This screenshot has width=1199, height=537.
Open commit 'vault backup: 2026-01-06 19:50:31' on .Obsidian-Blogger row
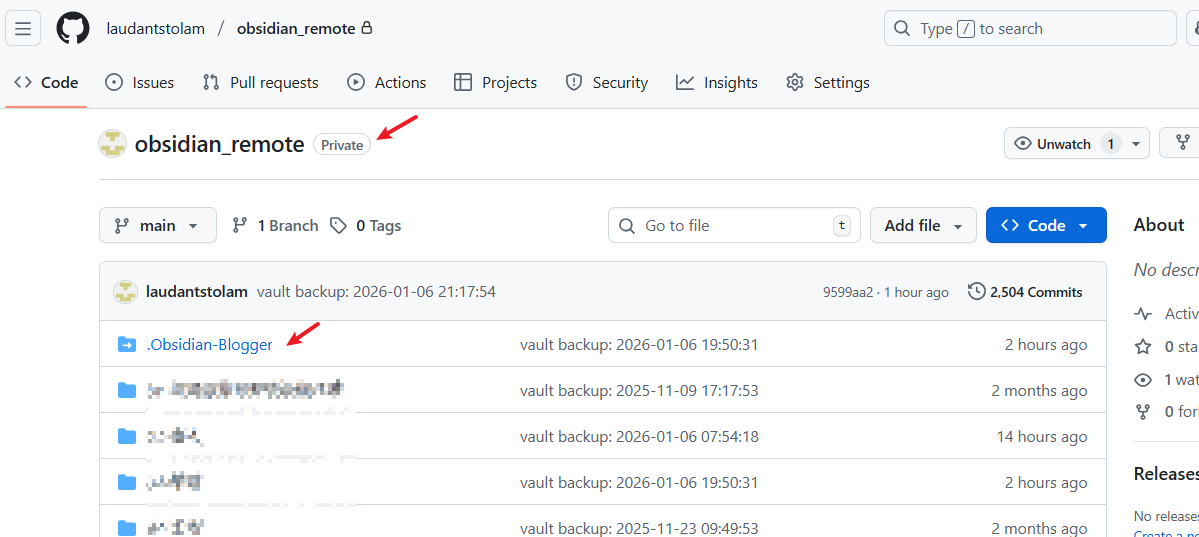tap(638, 345)
